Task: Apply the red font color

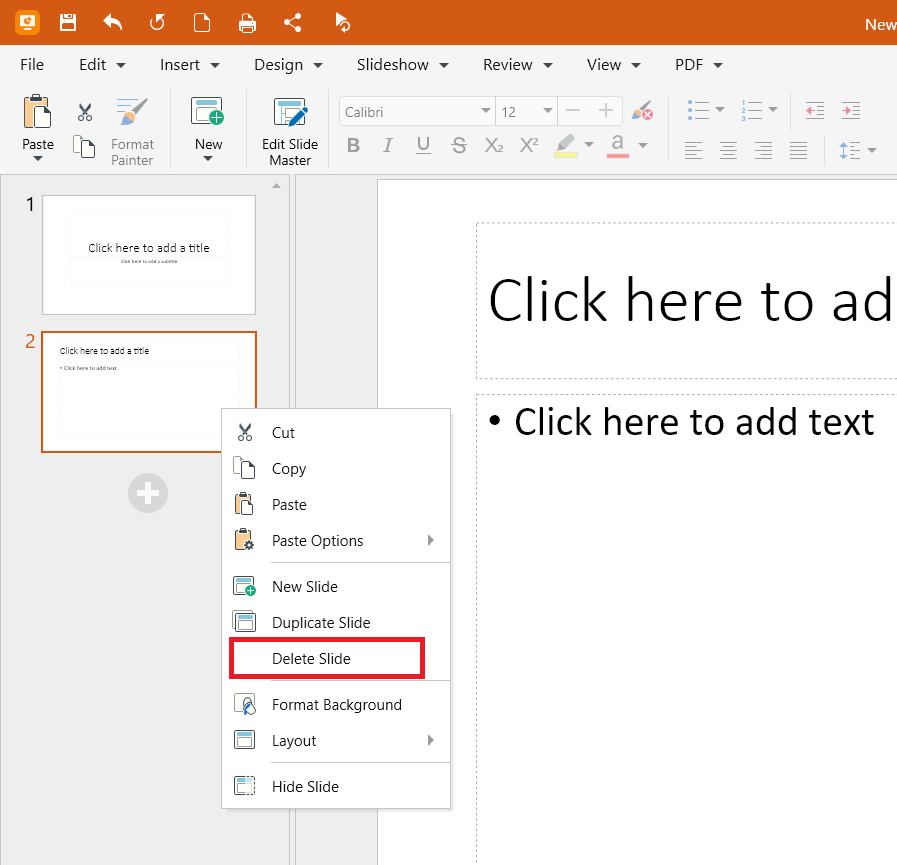Action: pyautogui.click(x=618, y=145)
